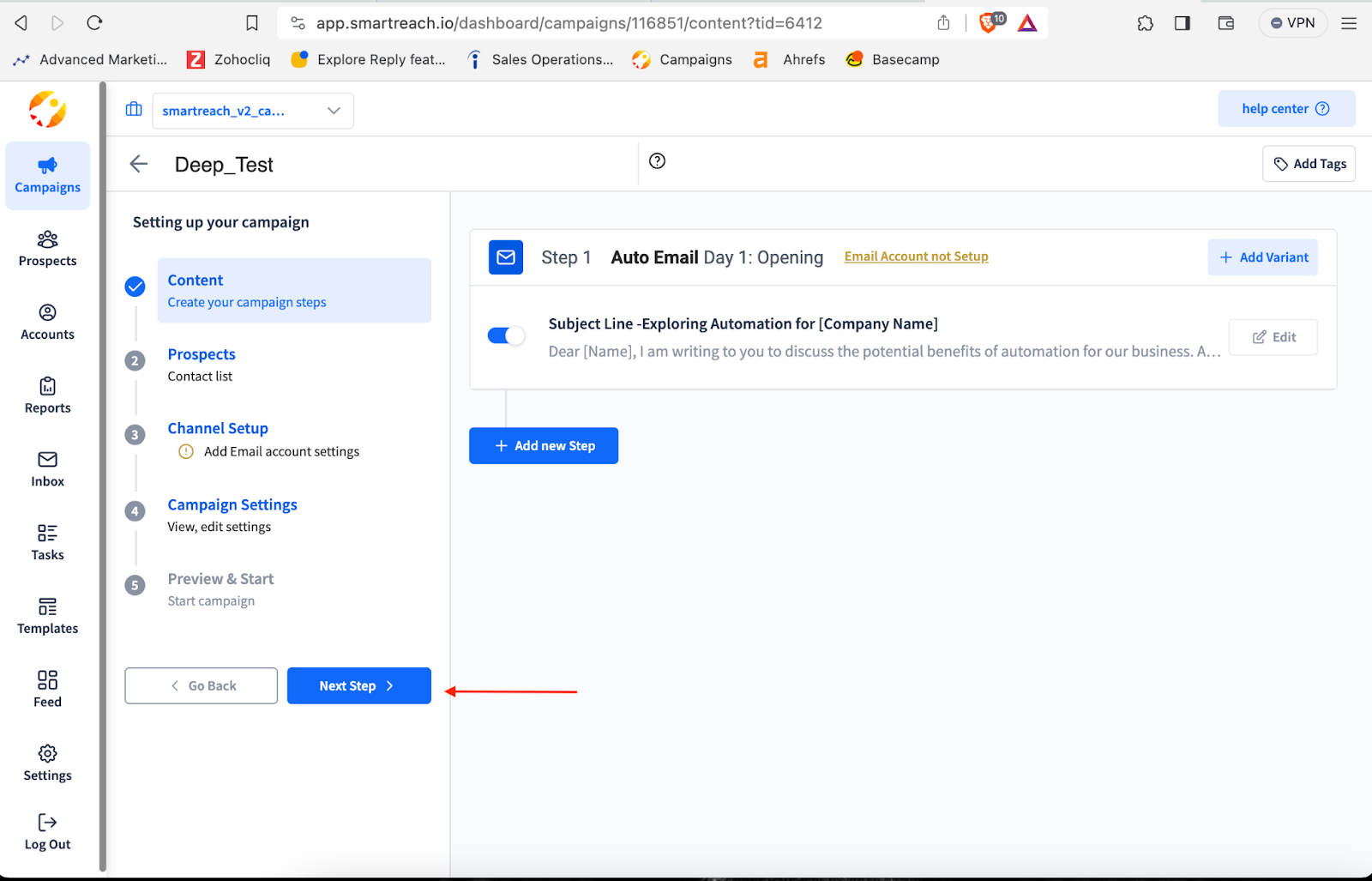The height and width of the screenshot is (881, 1372).
Task: Open the Brave Wallet icon
Action: tap(1226, 23)
